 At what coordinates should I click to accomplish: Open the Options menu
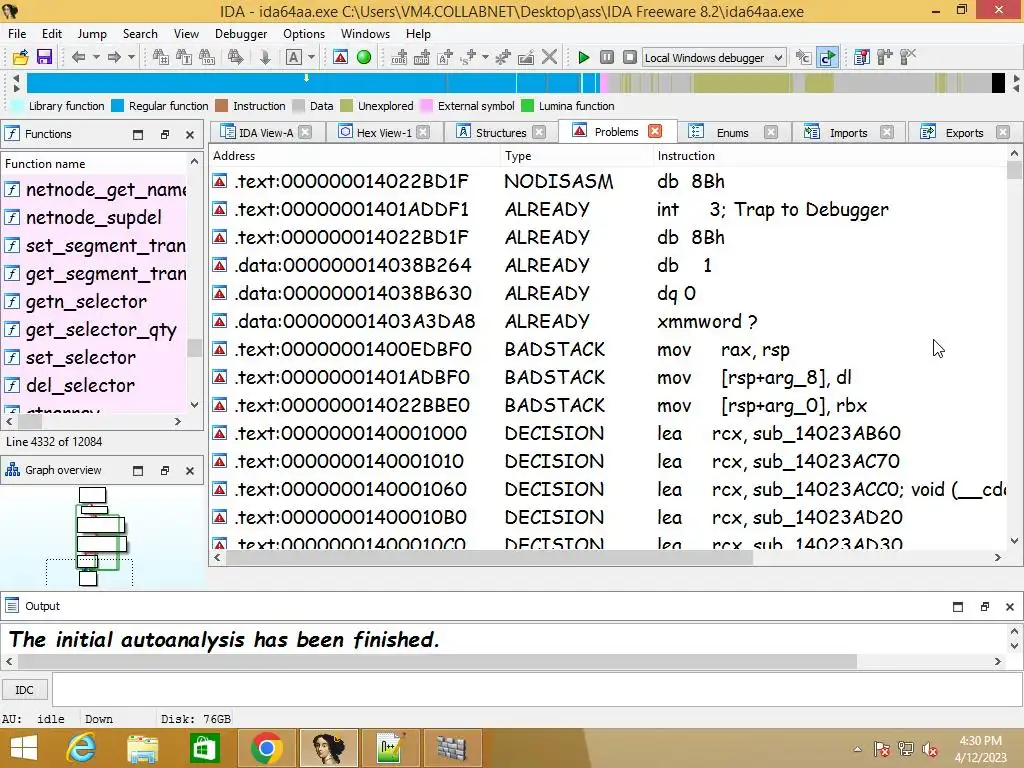[304, 34]
